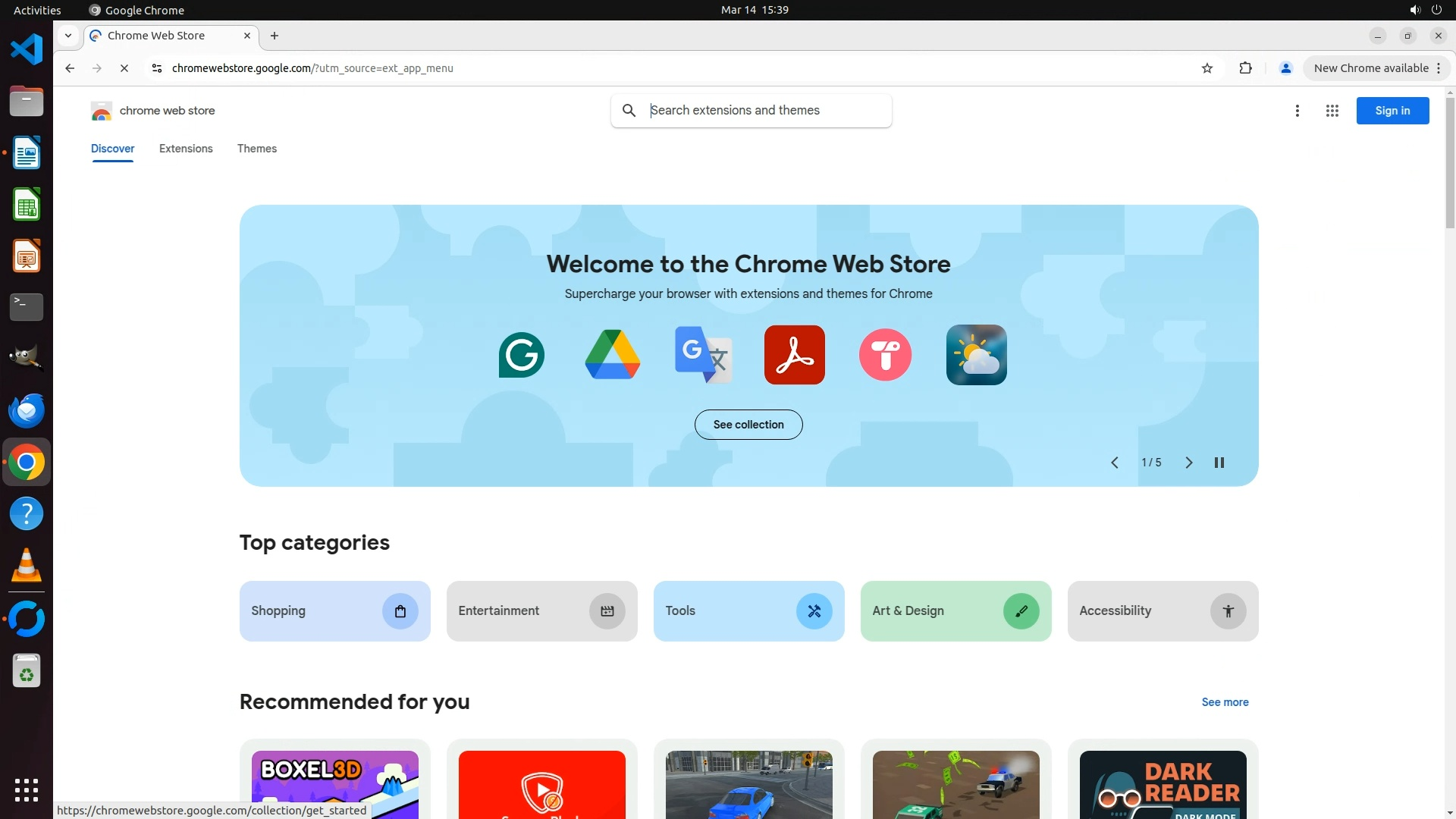The height and width of the screenshot is (819, 1456).
Task: Expand the tab search dropdown arrow
Action: click(x=68, y=36)
